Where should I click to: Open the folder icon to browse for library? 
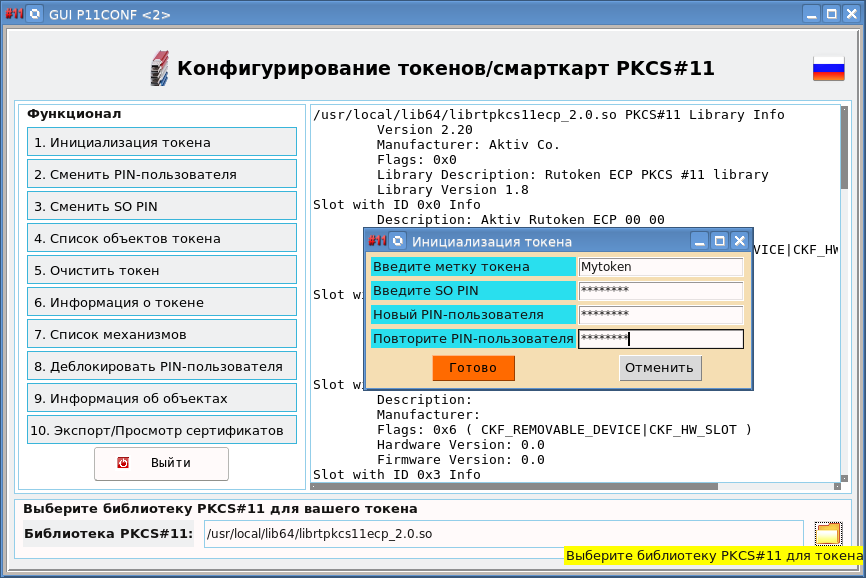(828, 533)
